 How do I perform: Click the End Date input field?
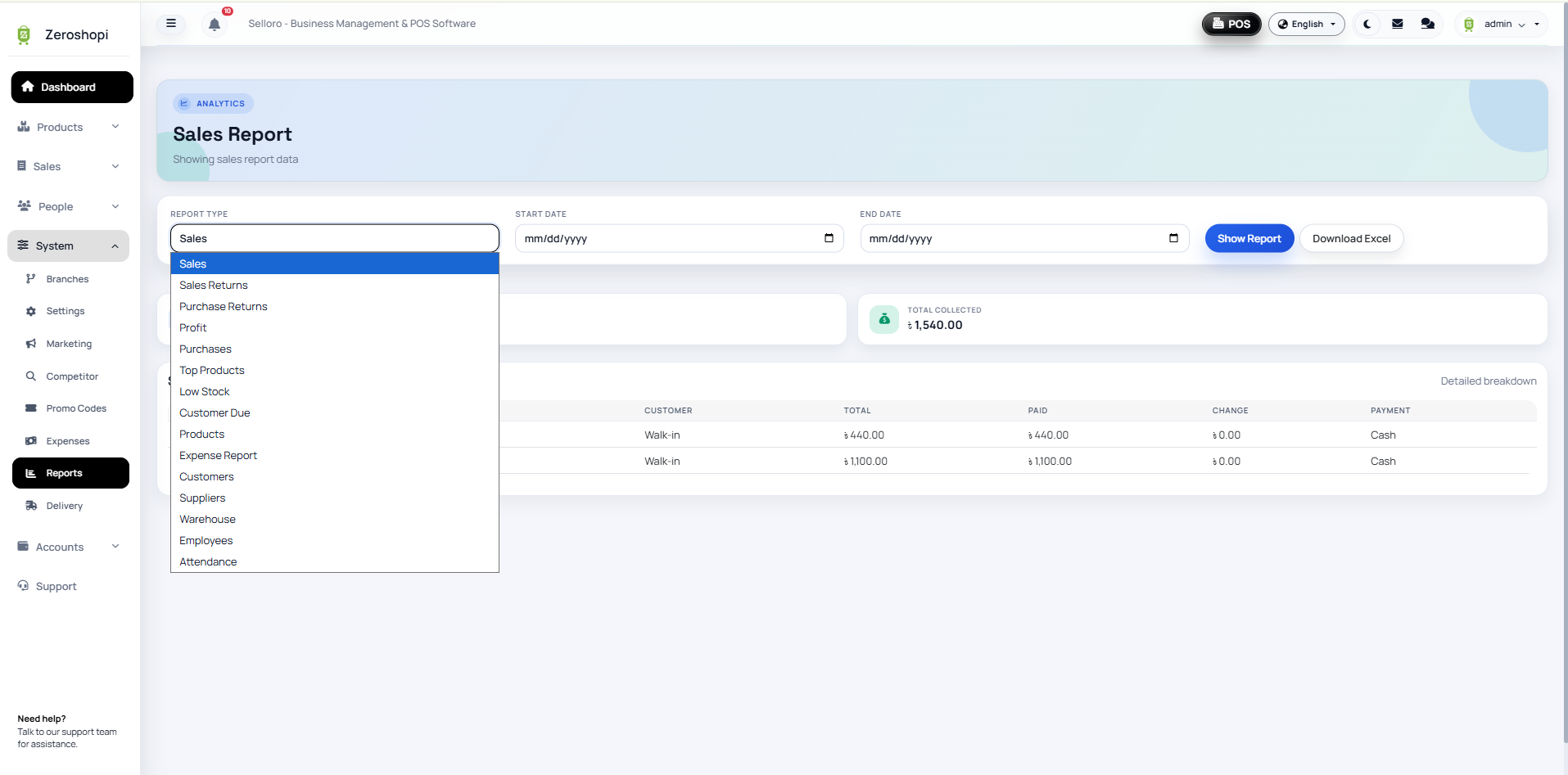1024,238
